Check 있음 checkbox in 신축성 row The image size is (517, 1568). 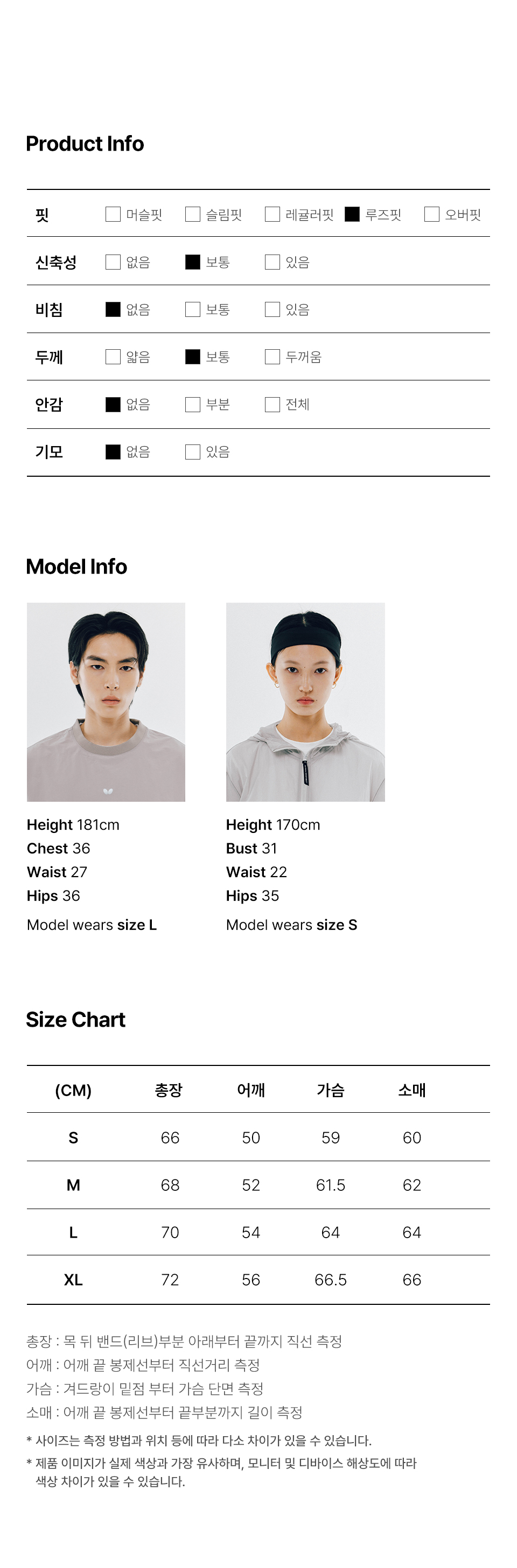[272, 262]
